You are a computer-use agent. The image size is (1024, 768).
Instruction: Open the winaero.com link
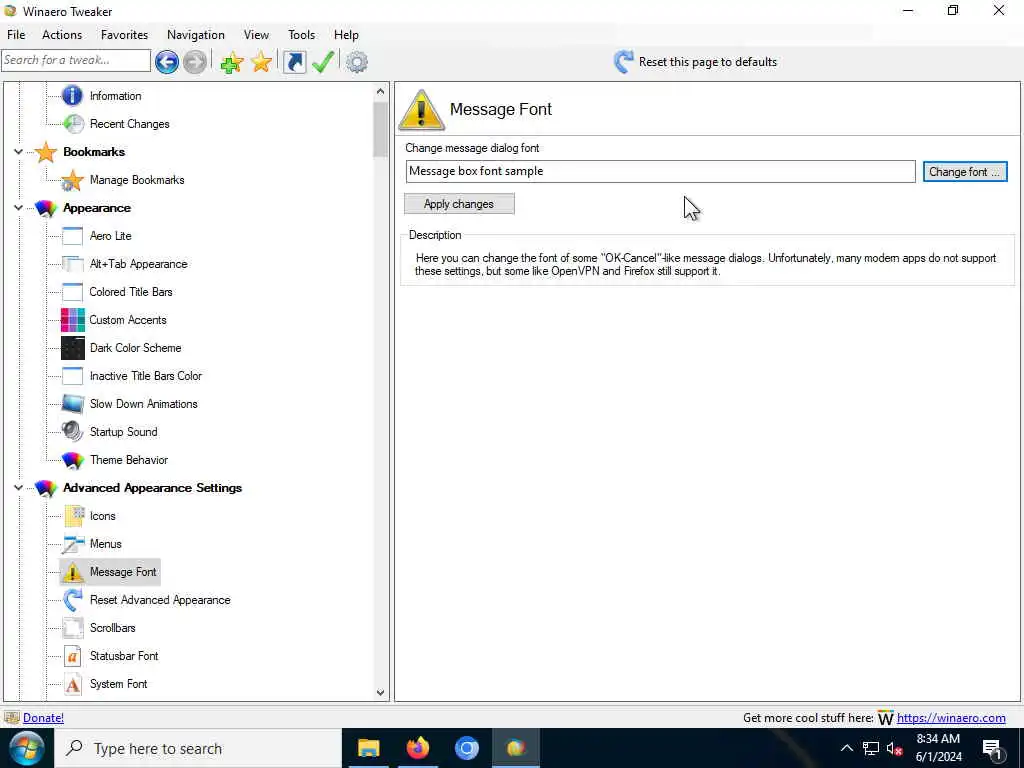(951, 718)
